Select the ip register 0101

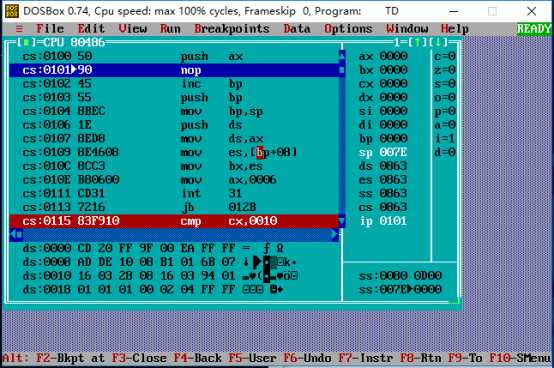383,221
